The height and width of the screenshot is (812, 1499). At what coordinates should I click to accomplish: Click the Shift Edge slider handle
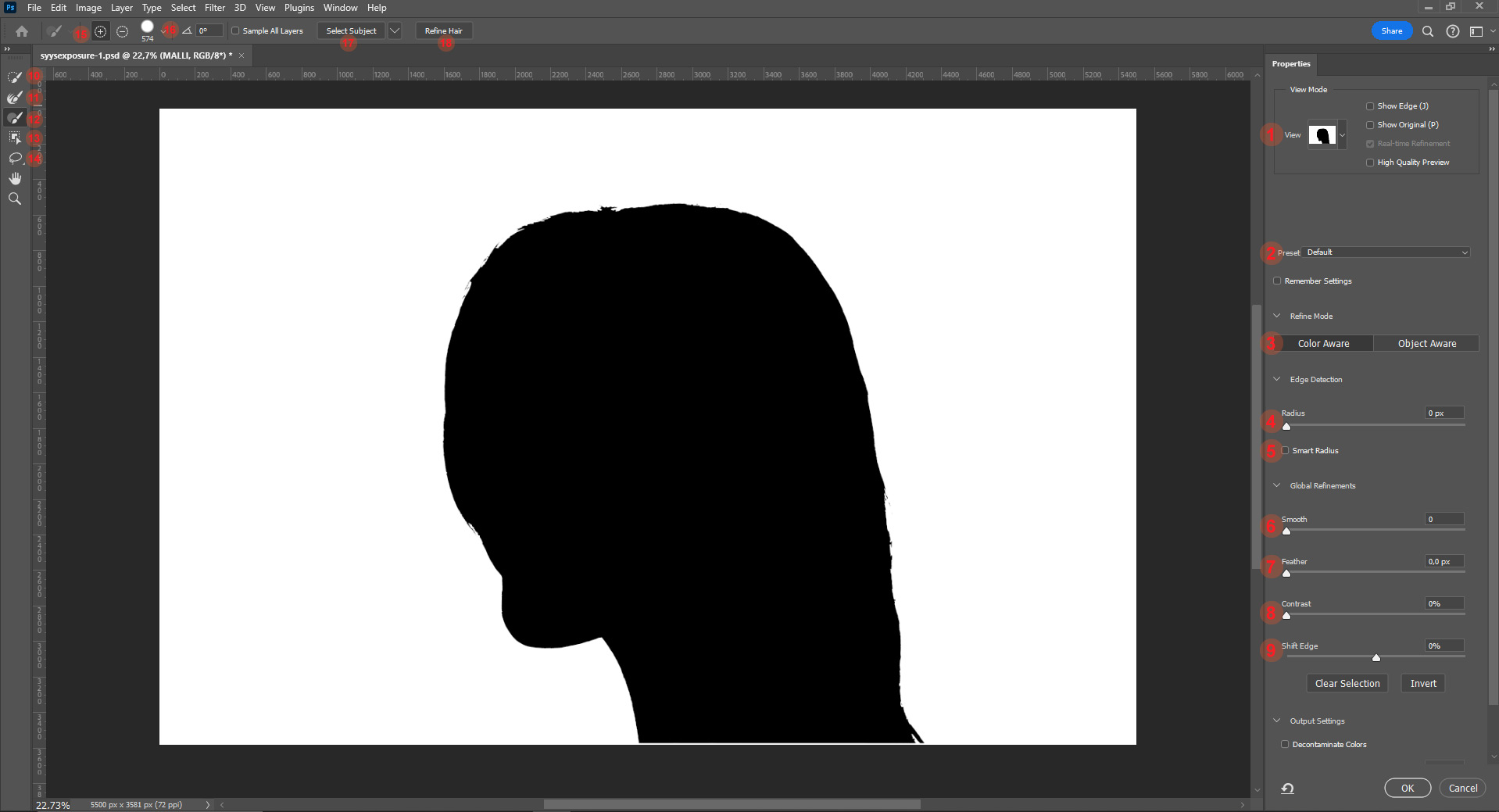(x=1376, y=657)
